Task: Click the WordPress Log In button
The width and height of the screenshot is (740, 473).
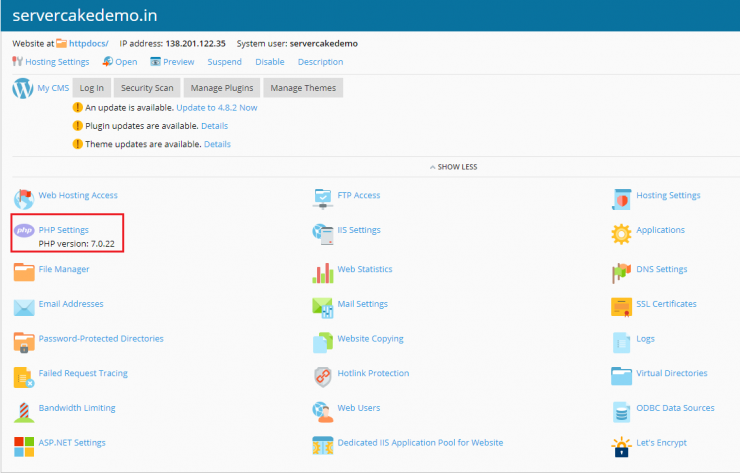Action: pos(92,88)
